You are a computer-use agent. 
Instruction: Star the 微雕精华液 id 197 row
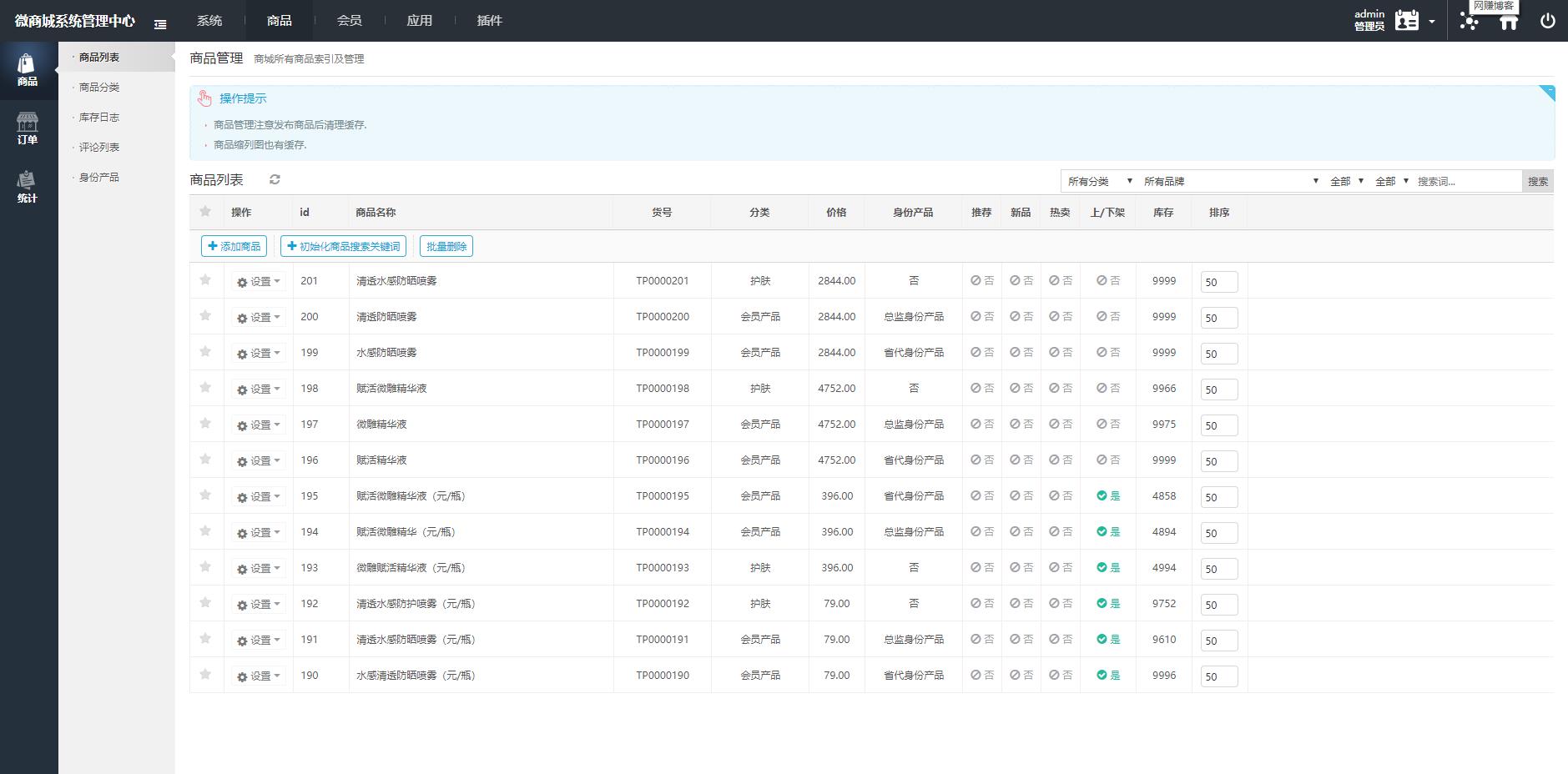tap(205, 423)
